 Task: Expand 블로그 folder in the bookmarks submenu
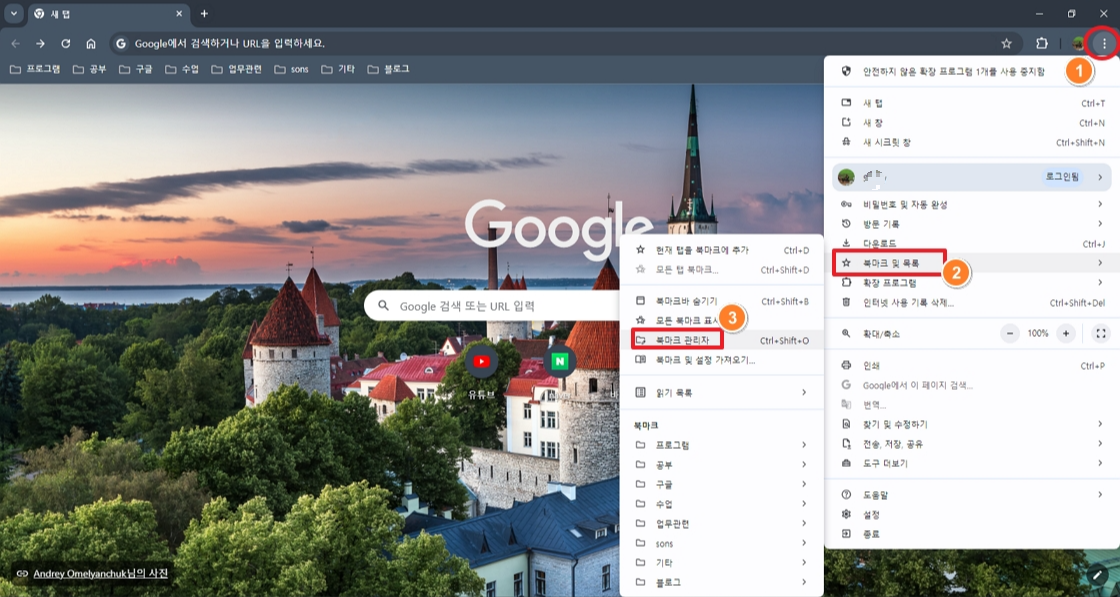(x=721, y=581)
